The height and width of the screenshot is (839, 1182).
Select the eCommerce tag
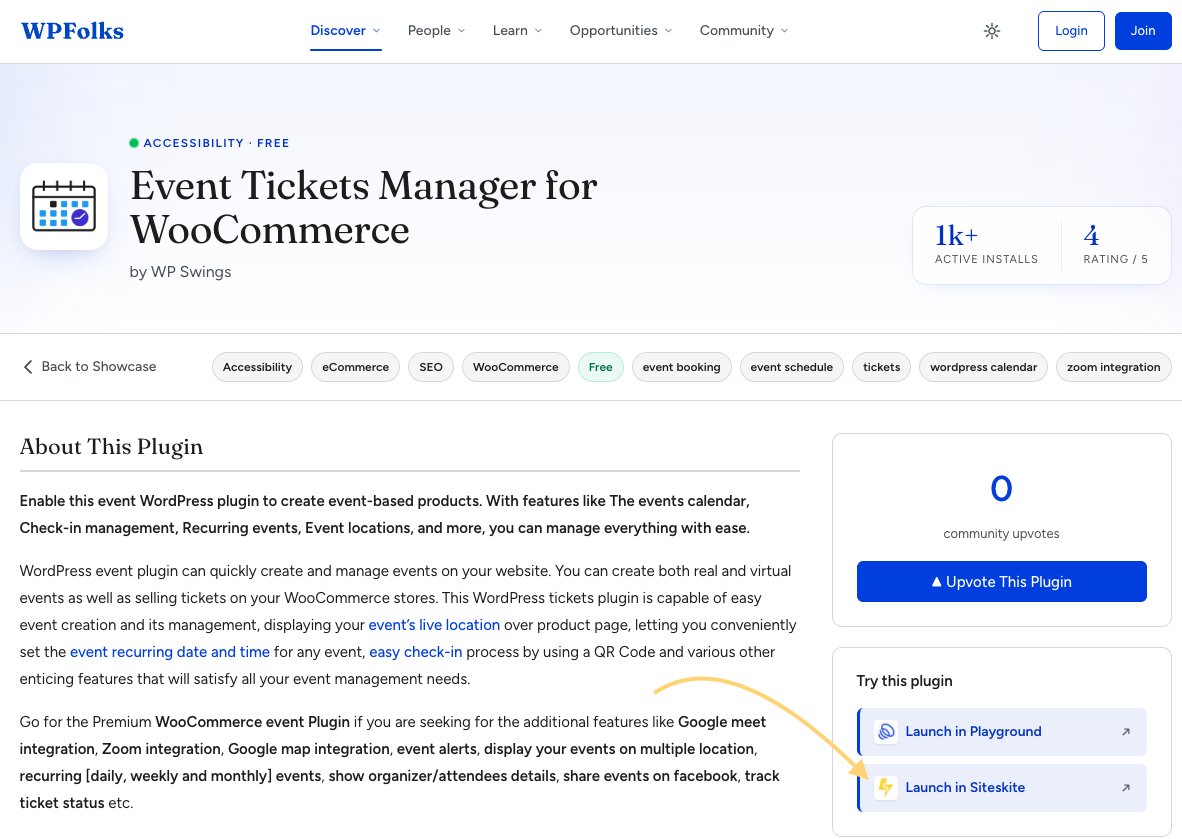[x=355, y=367]
